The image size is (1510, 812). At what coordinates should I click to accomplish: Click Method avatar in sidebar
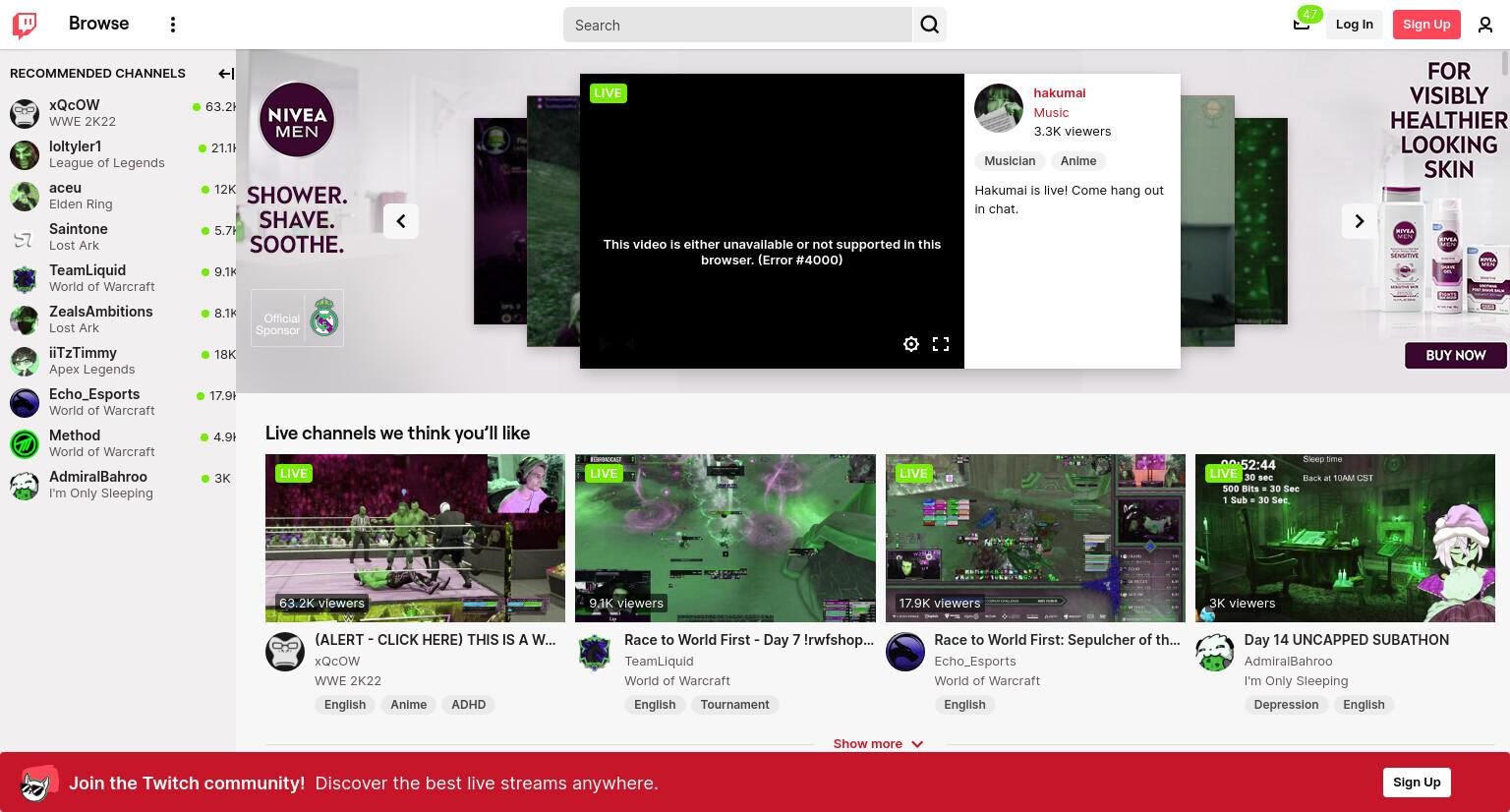click(25, 444)
